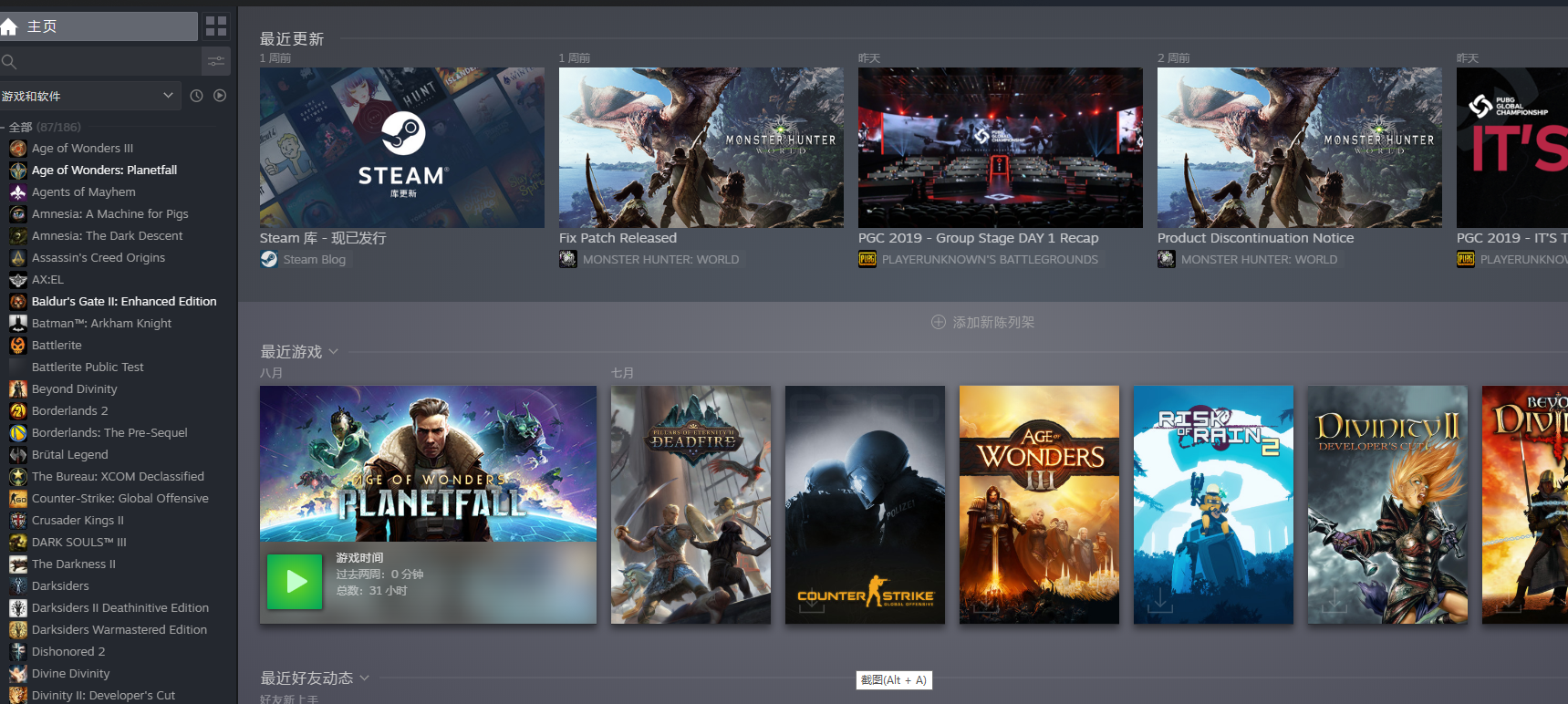Click the 截图(Alt + A) tooltip button

click(894, 680)
